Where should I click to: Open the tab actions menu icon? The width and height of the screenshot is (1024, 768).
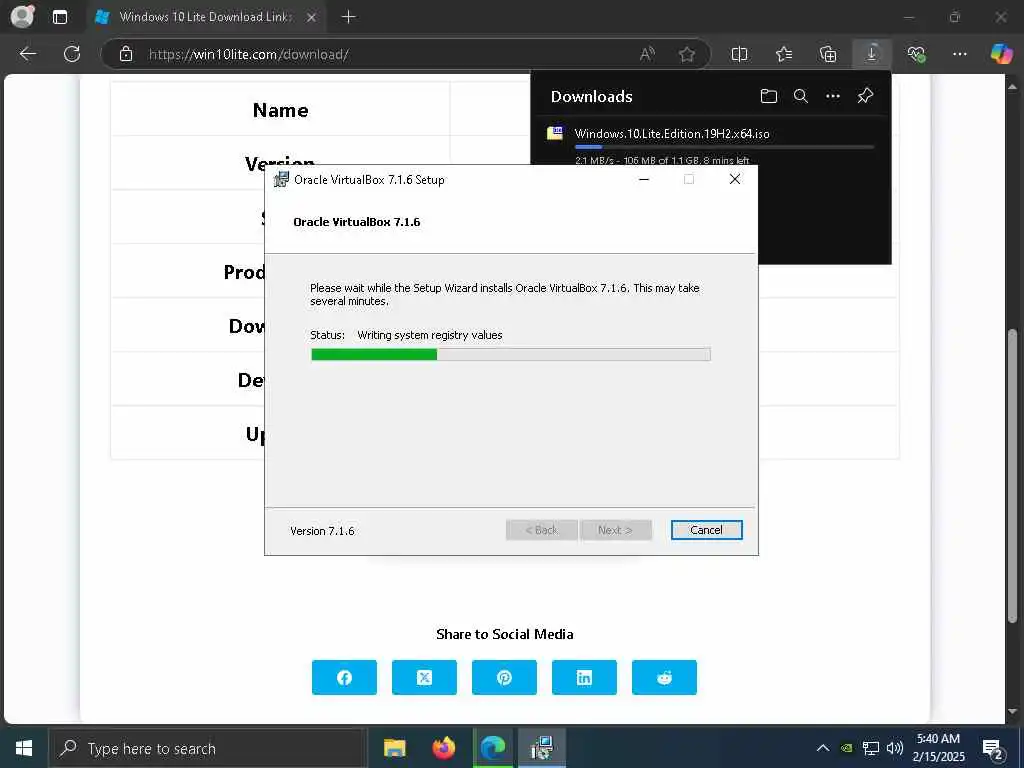(x=60, y=17)
